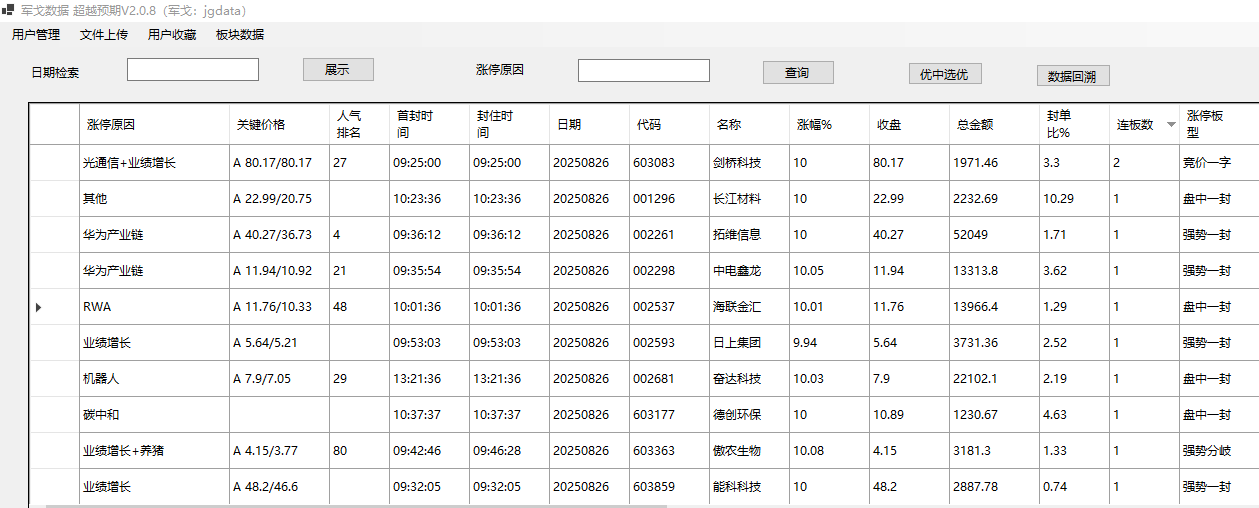Click the 优中选优 button
Image resolution: width=1259 pixels, height=508 pixels.
(x=945, y=74)
